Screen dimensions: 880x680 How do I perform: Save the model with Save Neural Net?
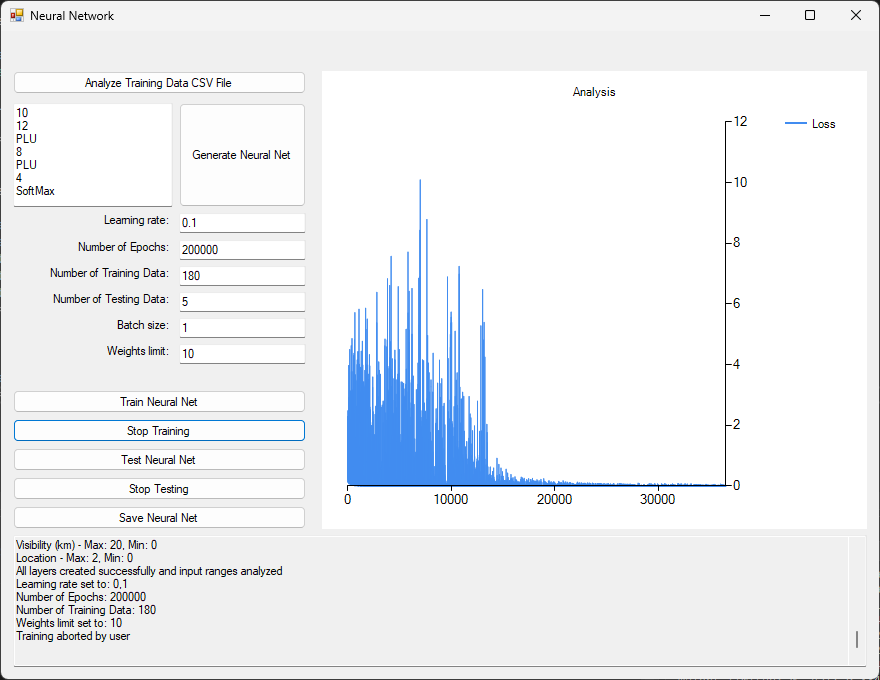tap(159, 518)
